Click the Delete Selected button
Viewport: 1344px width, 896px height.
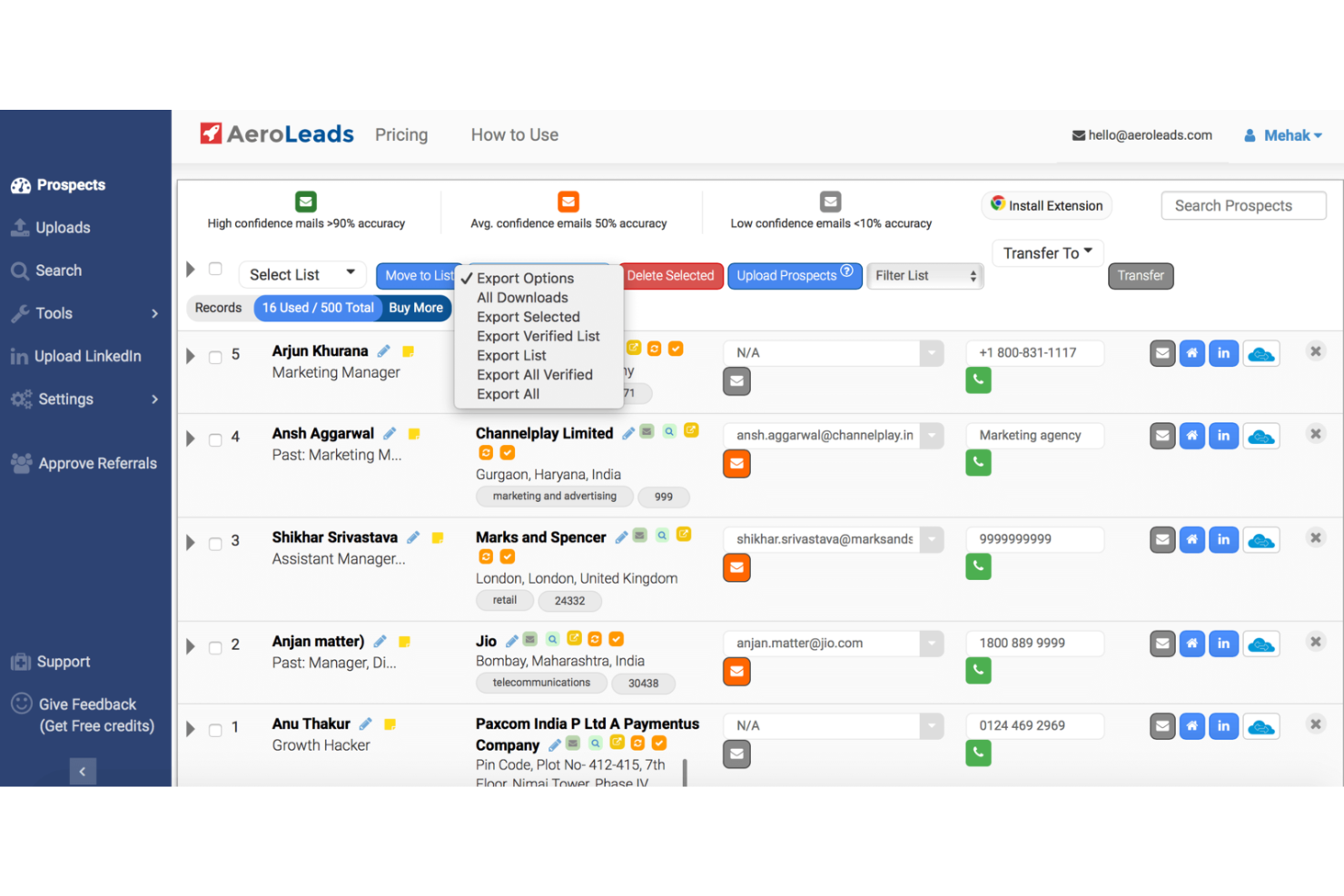[x=672, y=275]
